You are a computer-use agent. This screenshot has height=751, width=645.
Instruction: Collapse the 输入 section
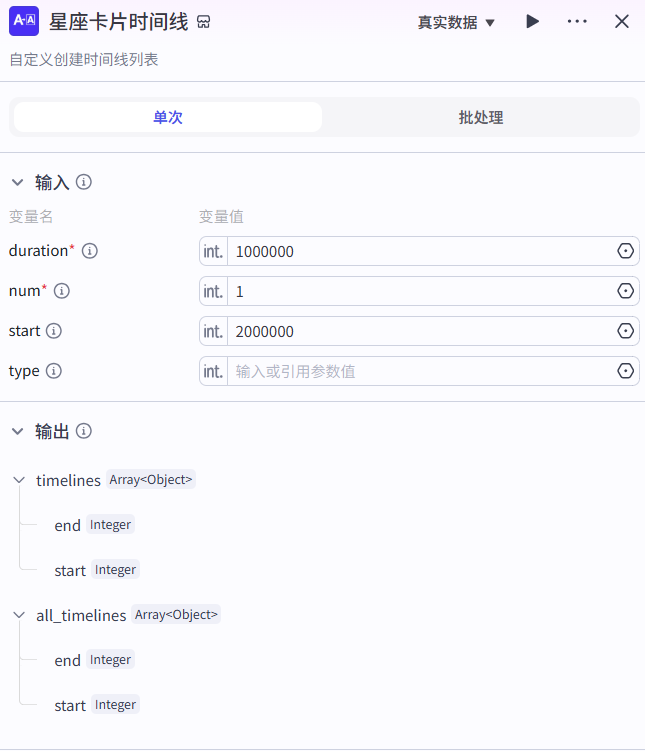(x=17, y=182)
